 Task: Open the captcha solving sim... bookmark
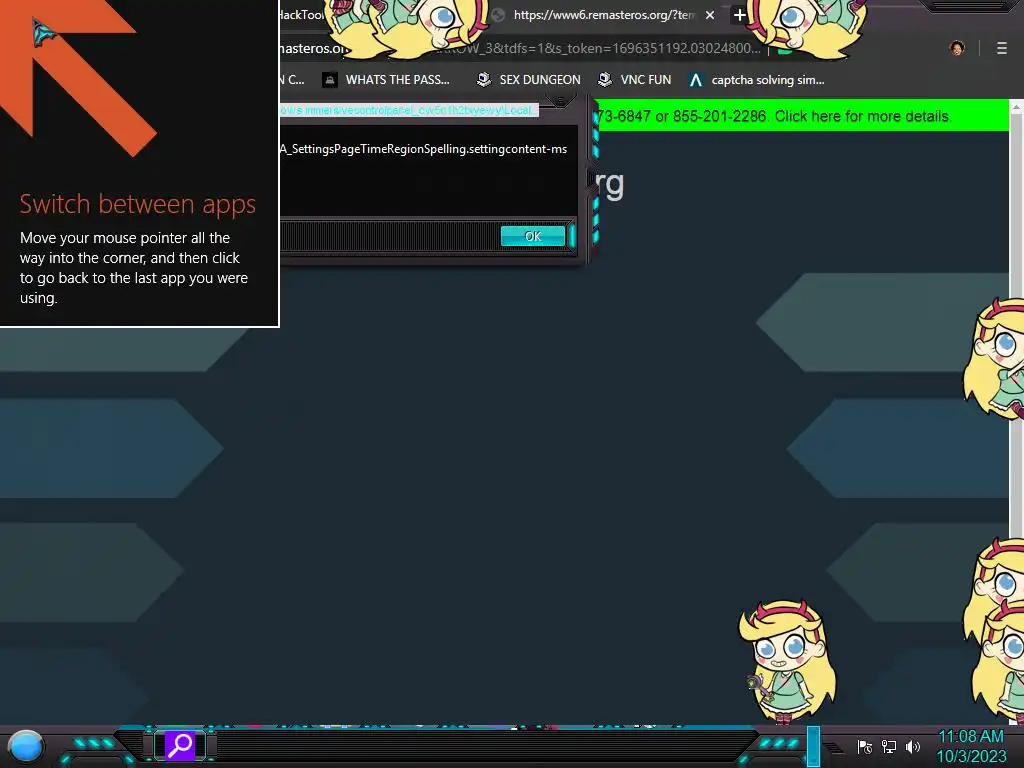tap(756, 80)
